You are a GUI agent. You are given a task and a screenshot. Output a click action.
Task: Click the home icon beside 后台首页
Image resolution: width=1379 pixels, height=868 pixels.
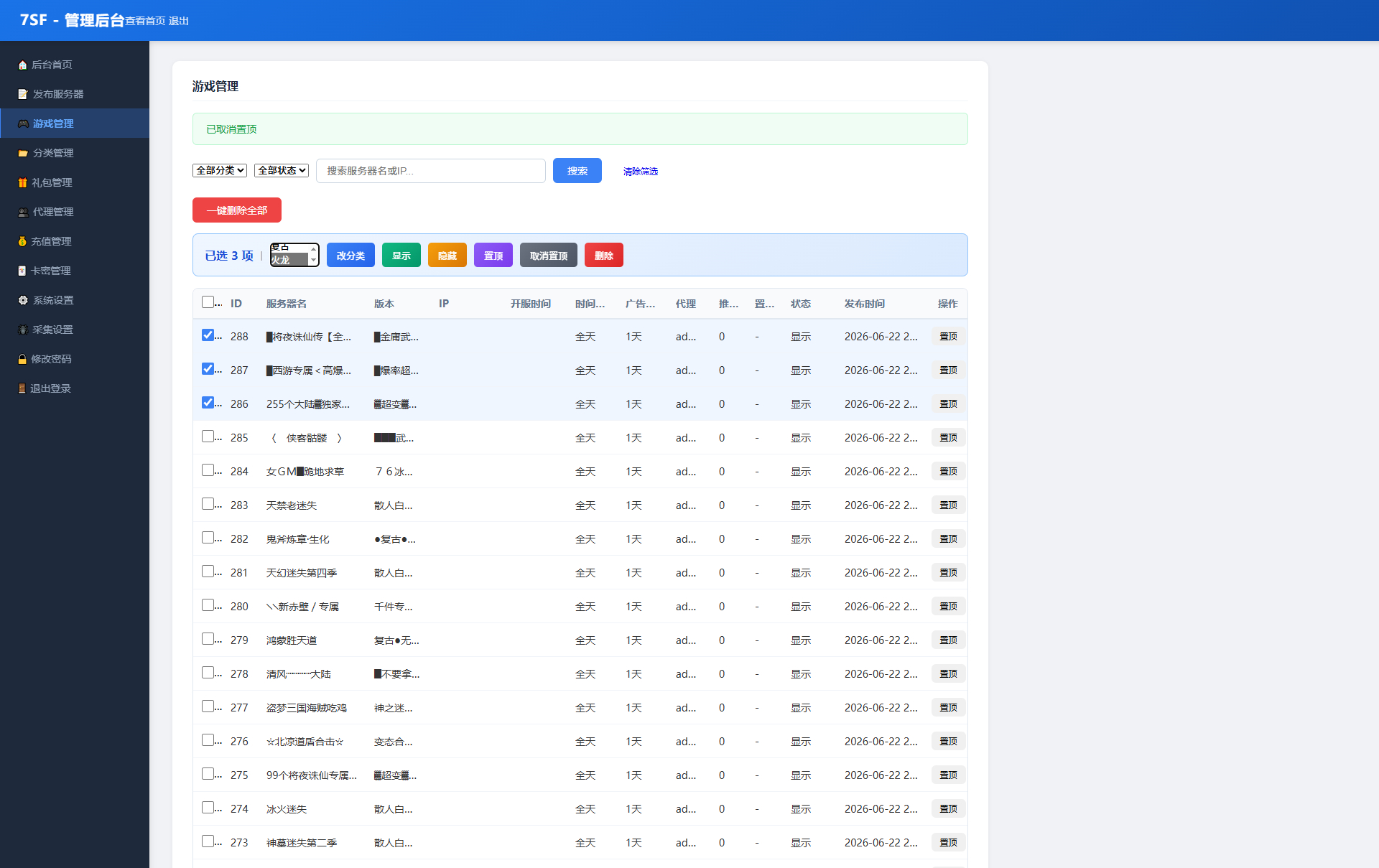click(x=23, y=65)
